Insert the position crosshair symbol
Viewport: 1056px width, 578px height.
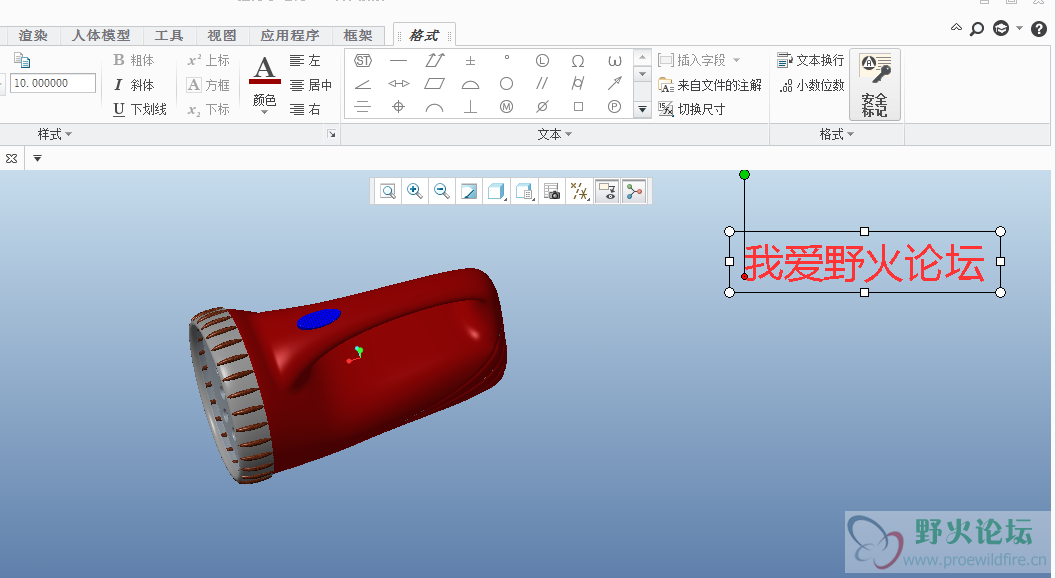click(399, 106)
